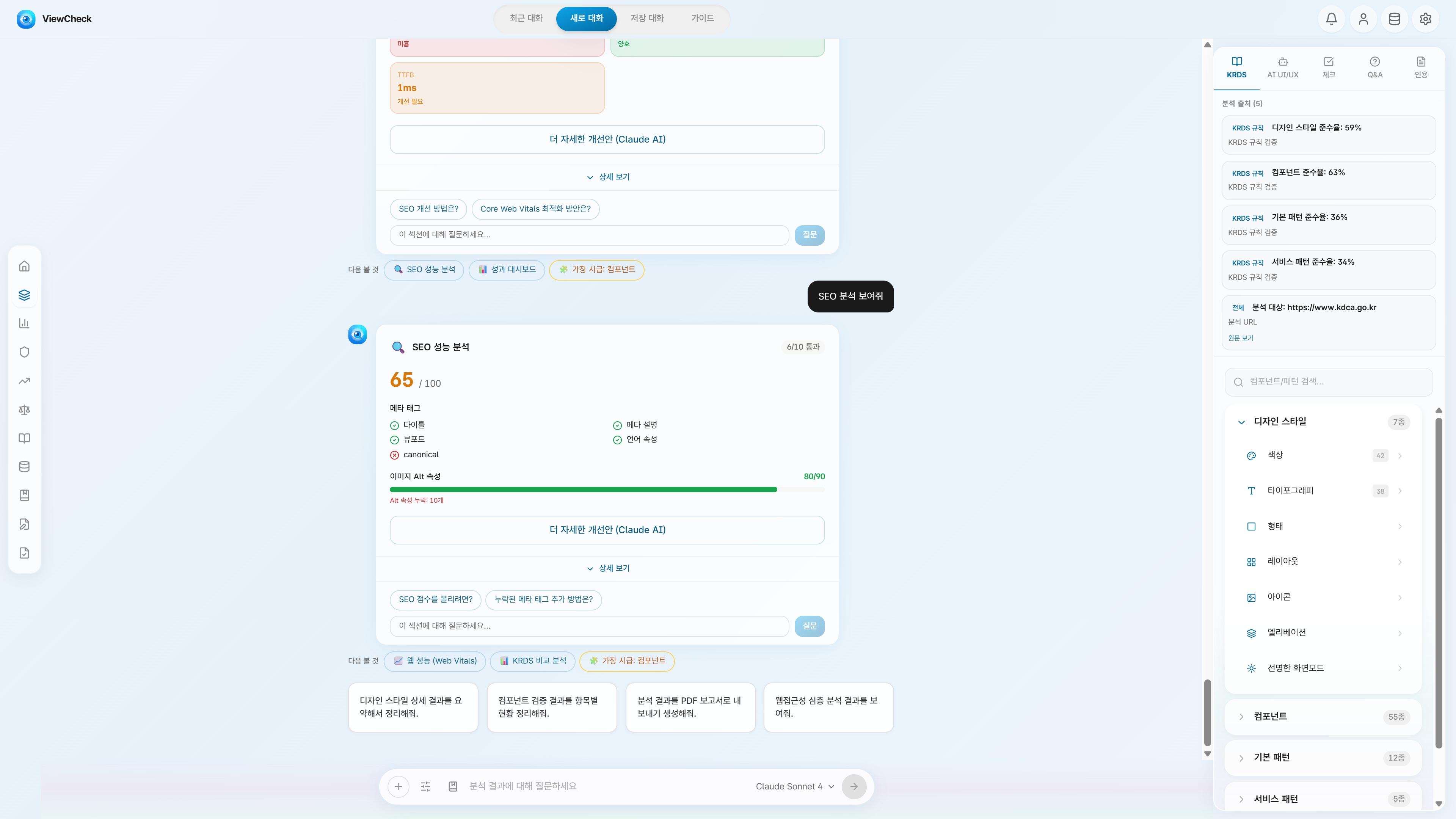Focus section question field in SEO card
Image resolution: width=1456 pixels, height=819 pixels.
tap(589, 626)
